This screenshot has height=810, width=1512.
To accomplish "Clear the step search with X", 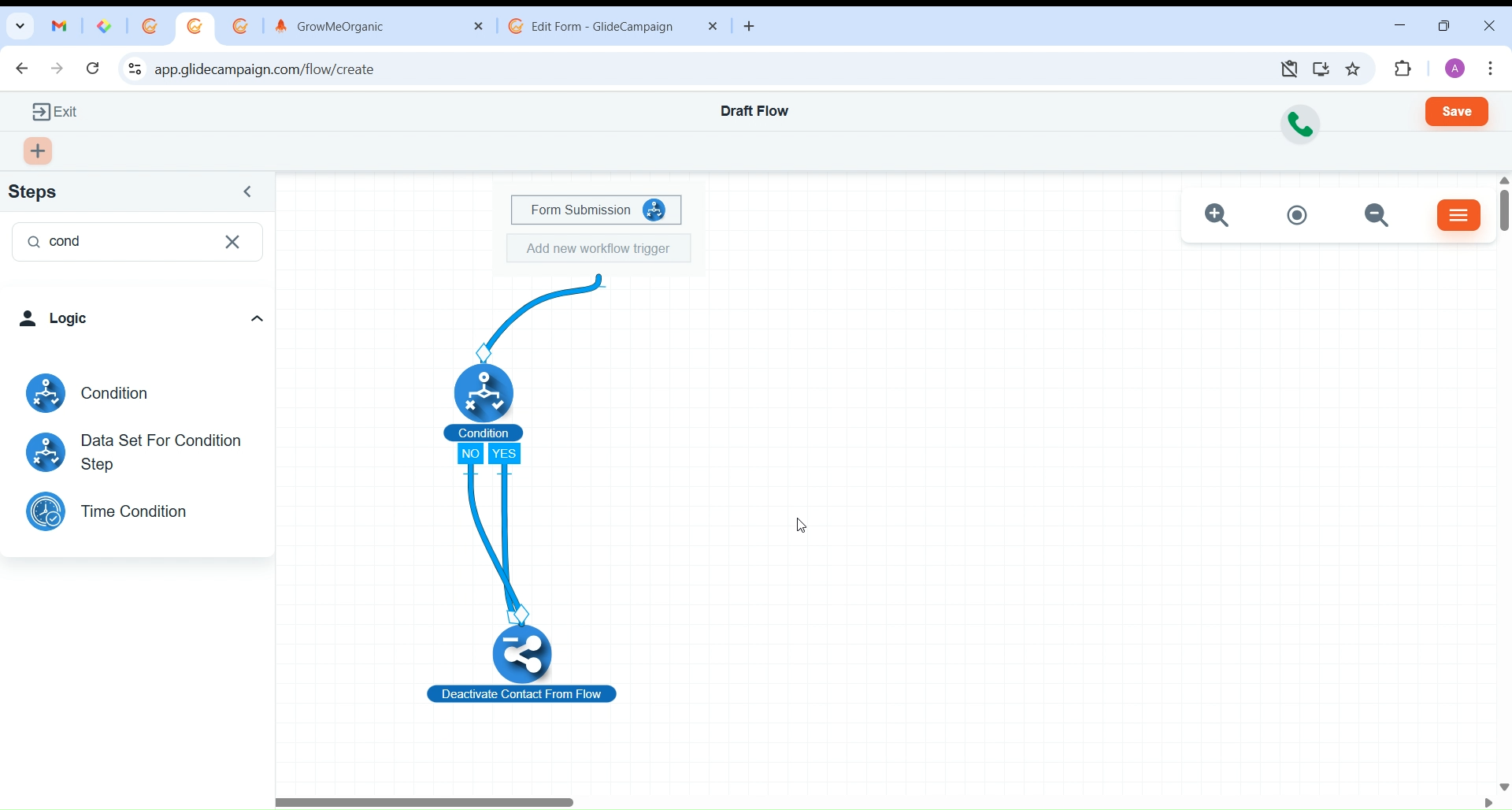I will coord(234,242).
